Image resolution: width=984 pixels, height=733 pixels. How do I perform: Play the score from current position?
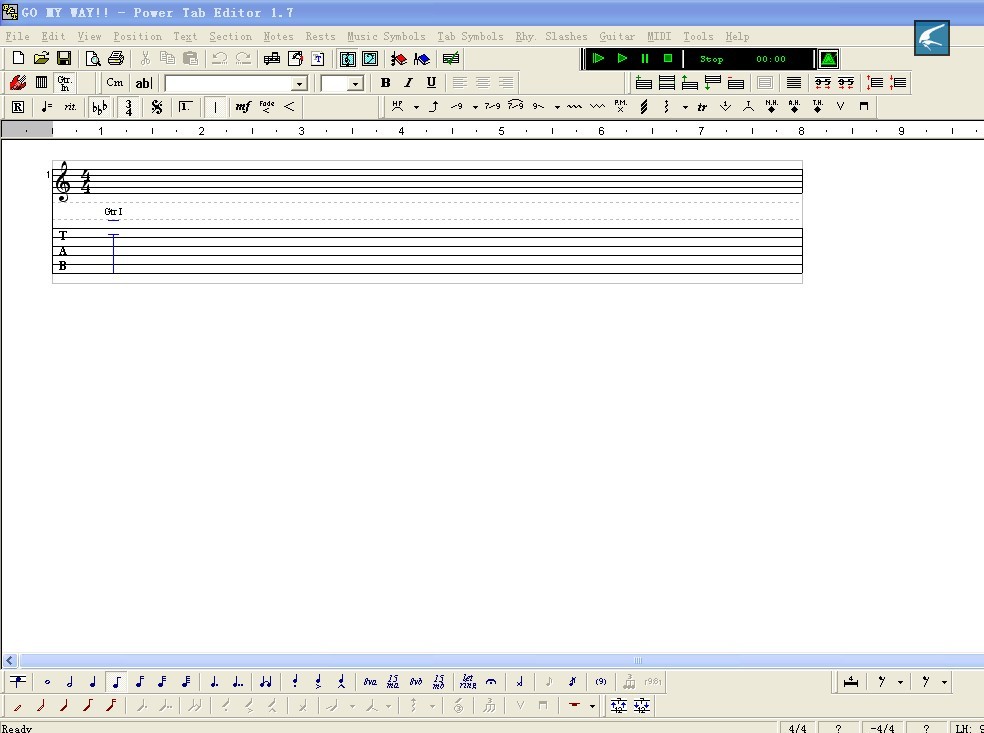click(622, 58)
